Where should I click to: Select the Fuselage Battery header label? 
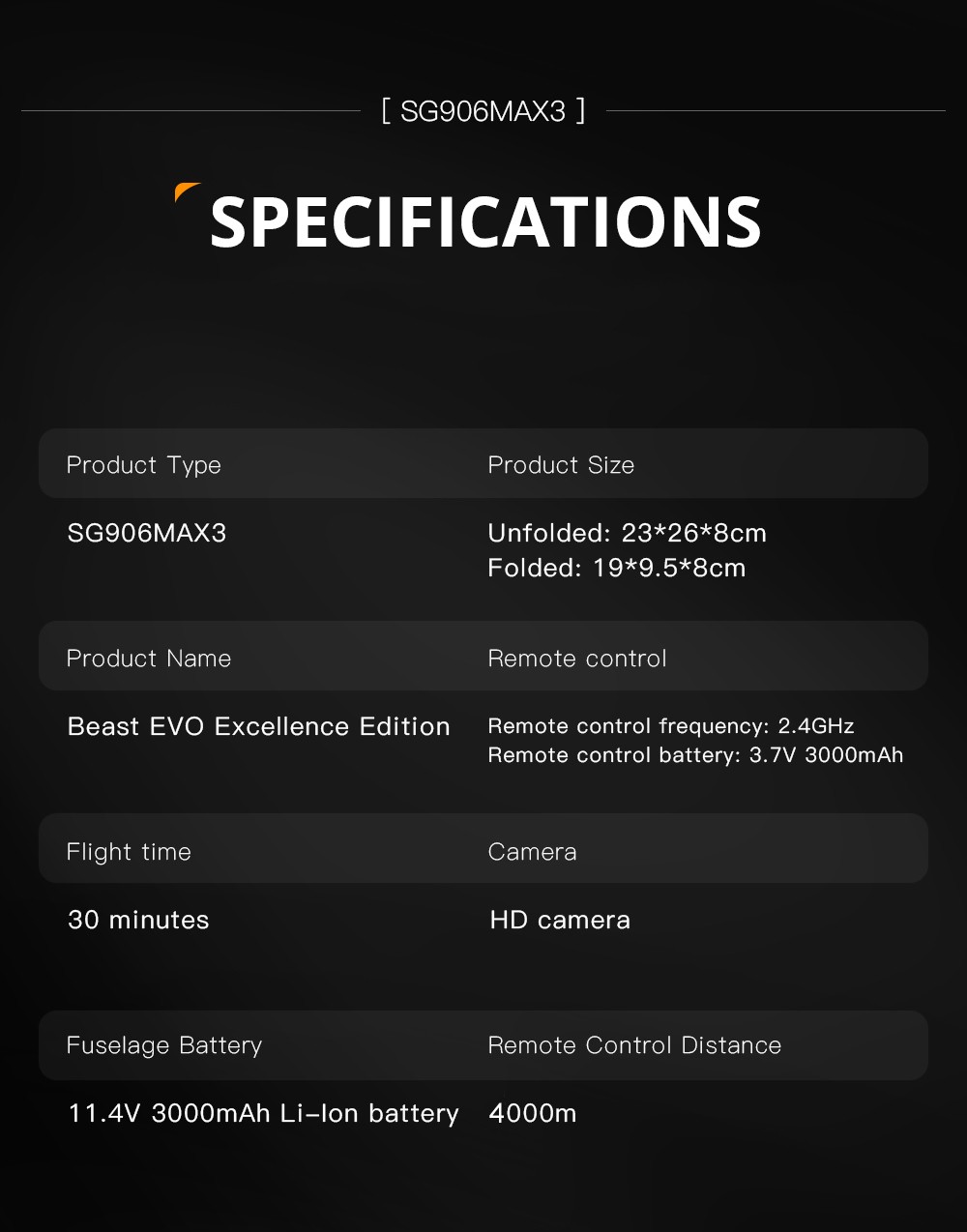(164, 1045)
